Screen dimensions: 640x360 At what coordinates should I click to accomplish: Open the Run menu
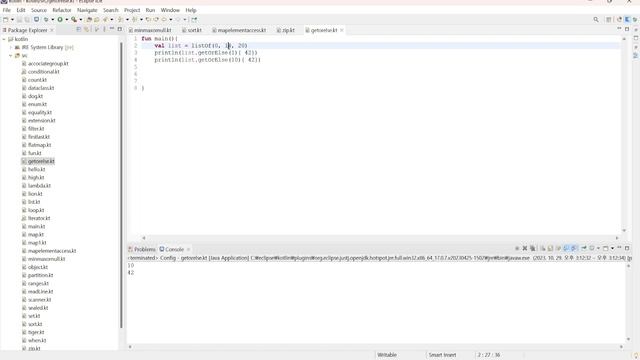150,10
